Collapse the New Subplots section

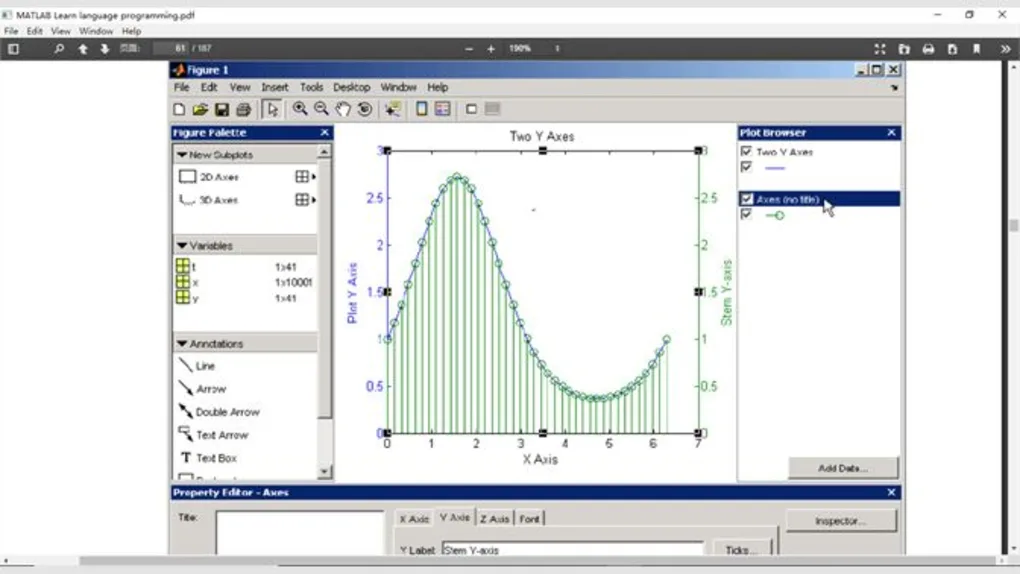click(182, 155)
